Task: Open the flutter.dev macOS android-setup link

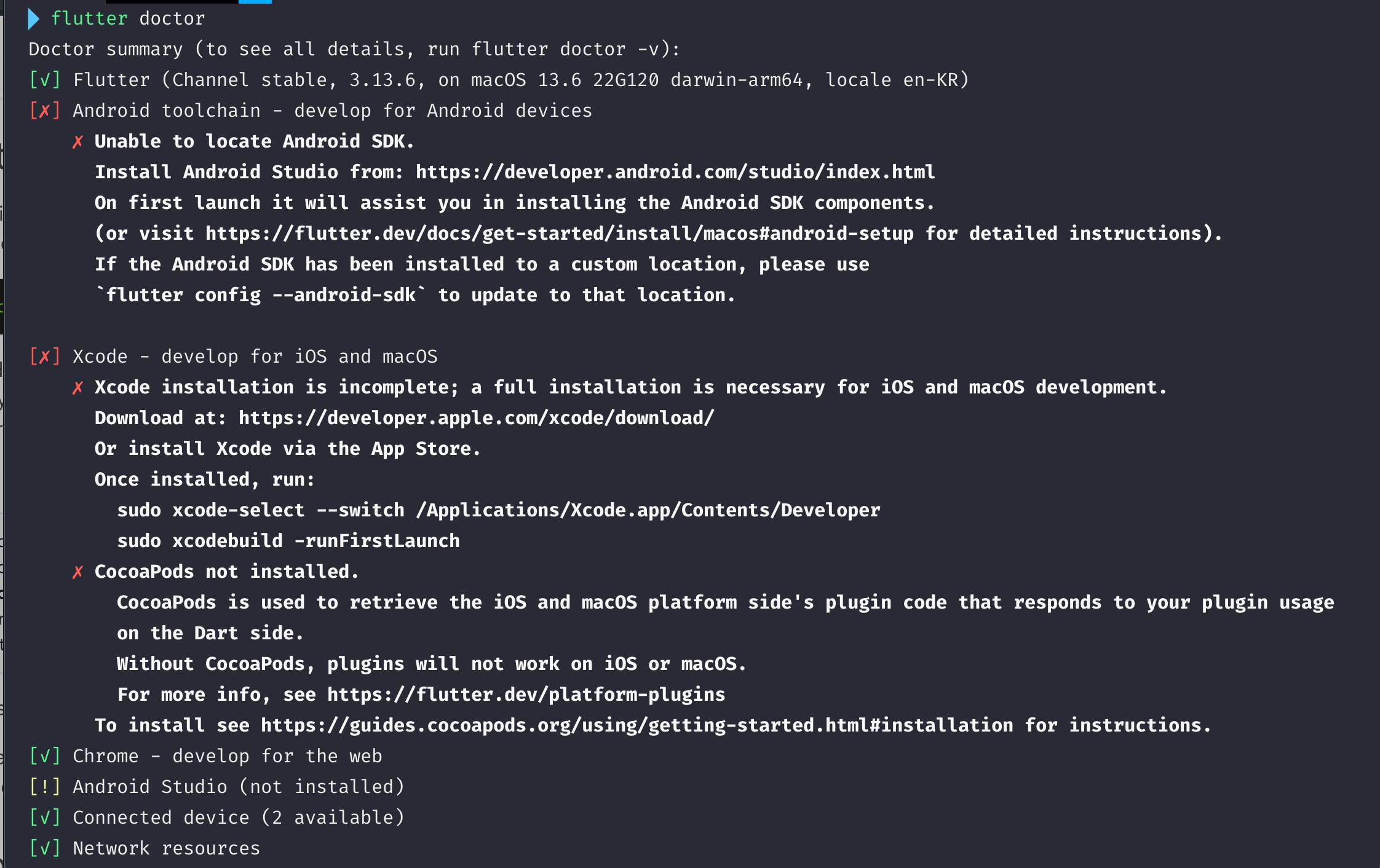Action: click(559, 234)
